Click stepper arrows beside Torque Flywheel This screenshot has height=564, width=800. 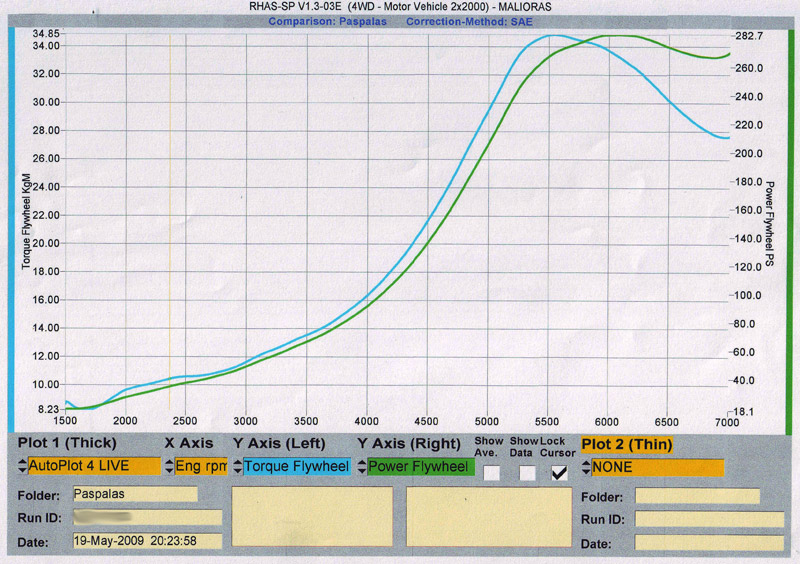[x=238, y=467]
